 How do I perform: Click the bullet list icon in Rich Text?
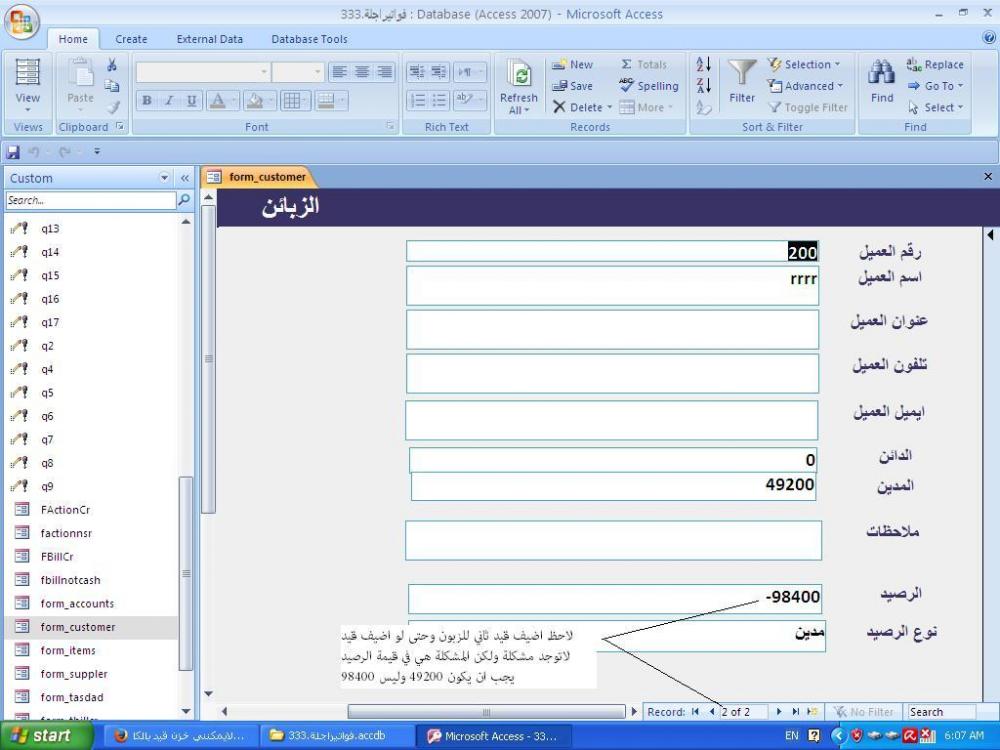click(439, 100)
